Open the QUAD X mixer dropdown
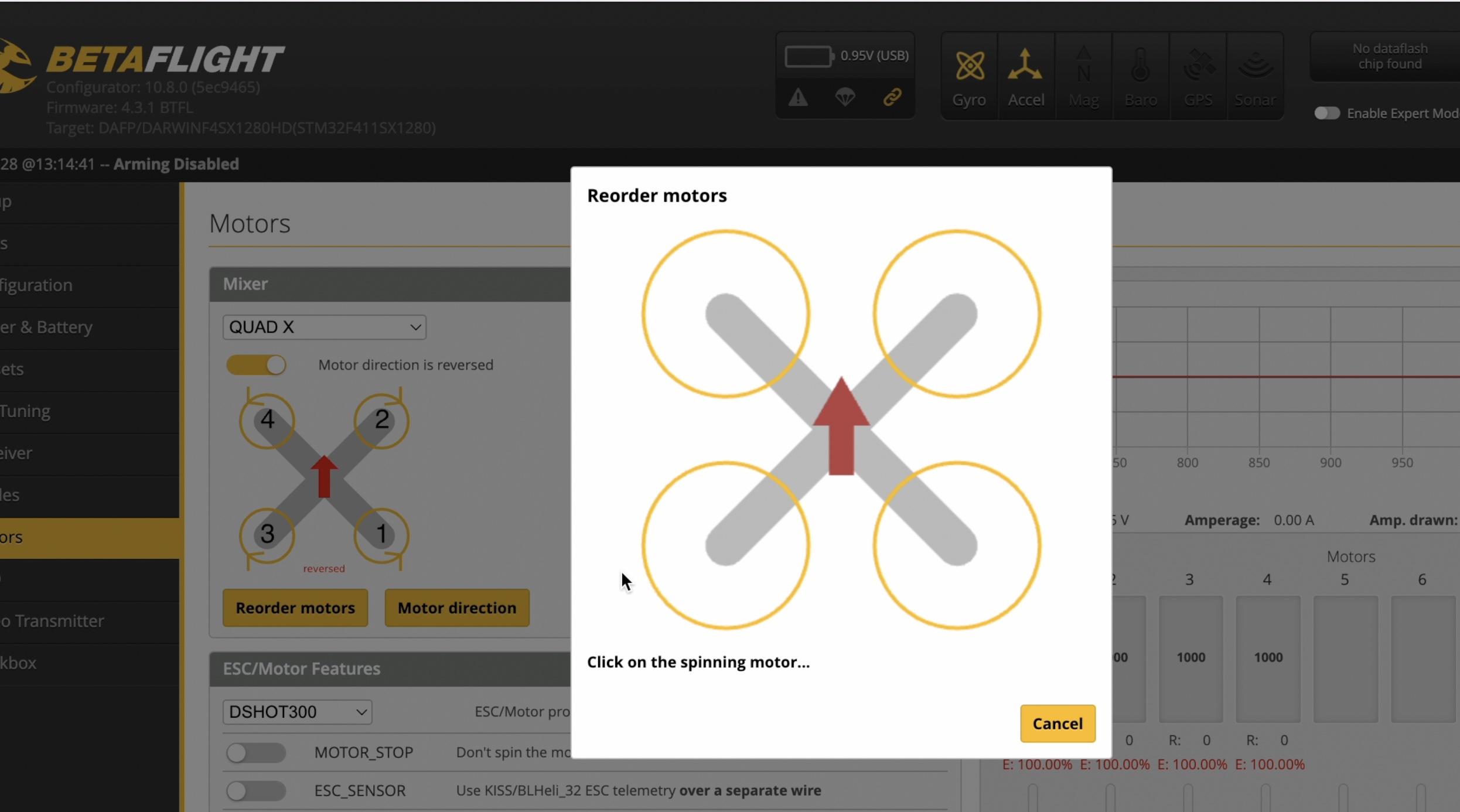Image resolution: width=1460 pixels, height=812 pixels. click(324, 327)
